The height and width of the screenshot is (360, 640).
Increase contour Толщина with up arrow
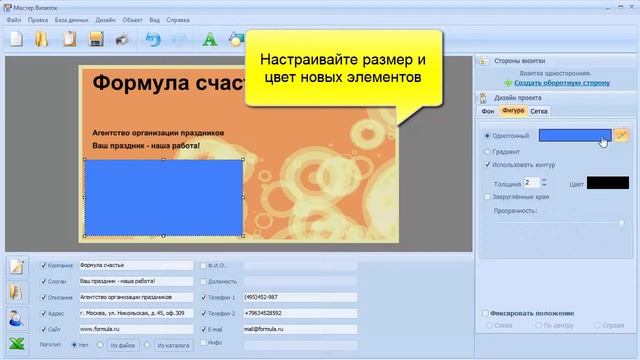click(x=544, y=180)
